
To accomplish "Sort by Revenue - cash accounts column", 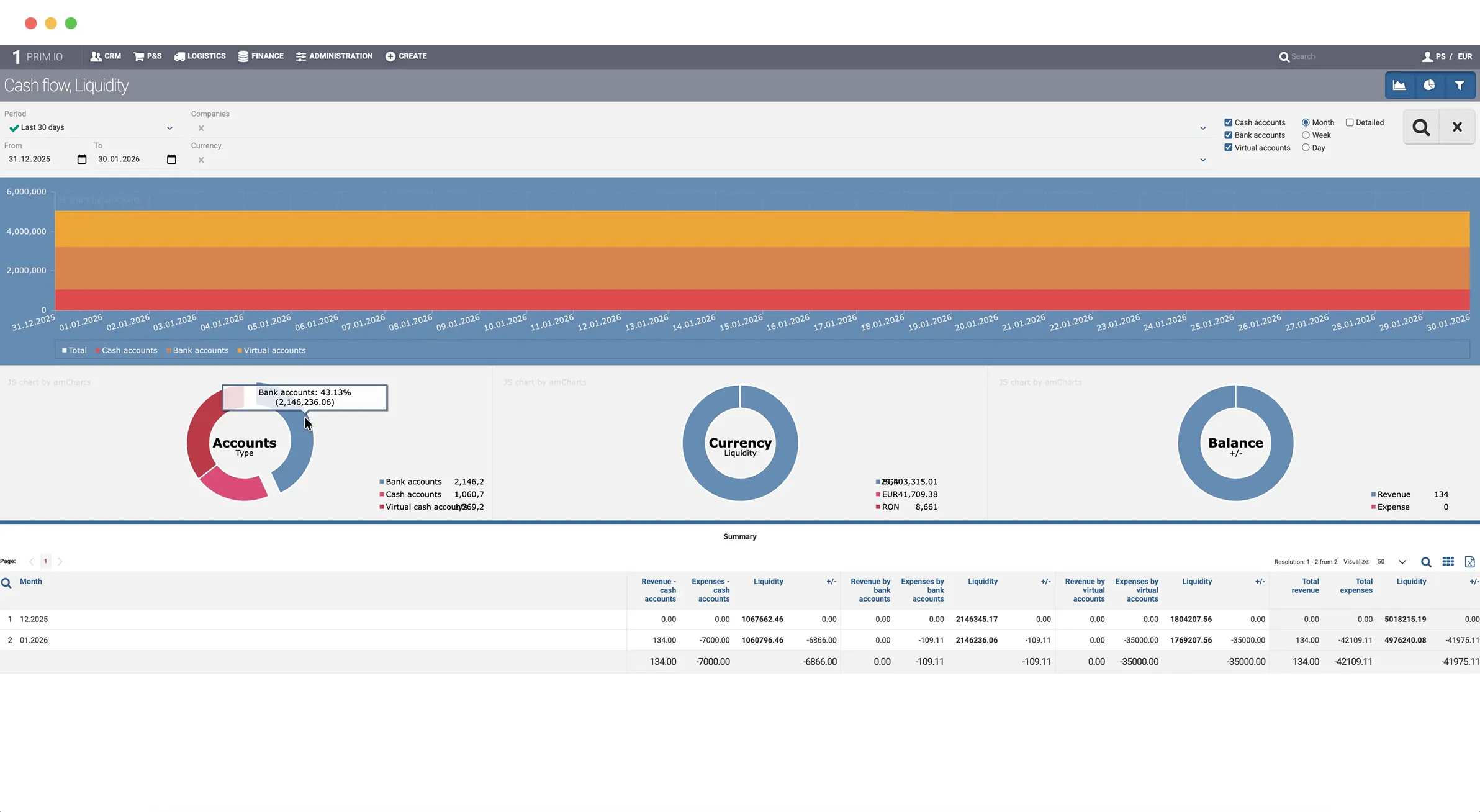I will click(658, 590).
